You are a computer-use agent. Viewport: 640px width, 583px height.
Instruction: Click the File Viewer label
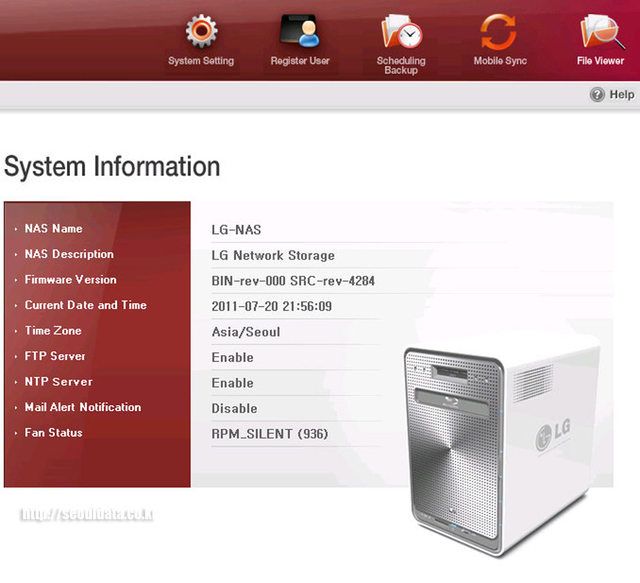pyautogui.click(x=600, y=61)
